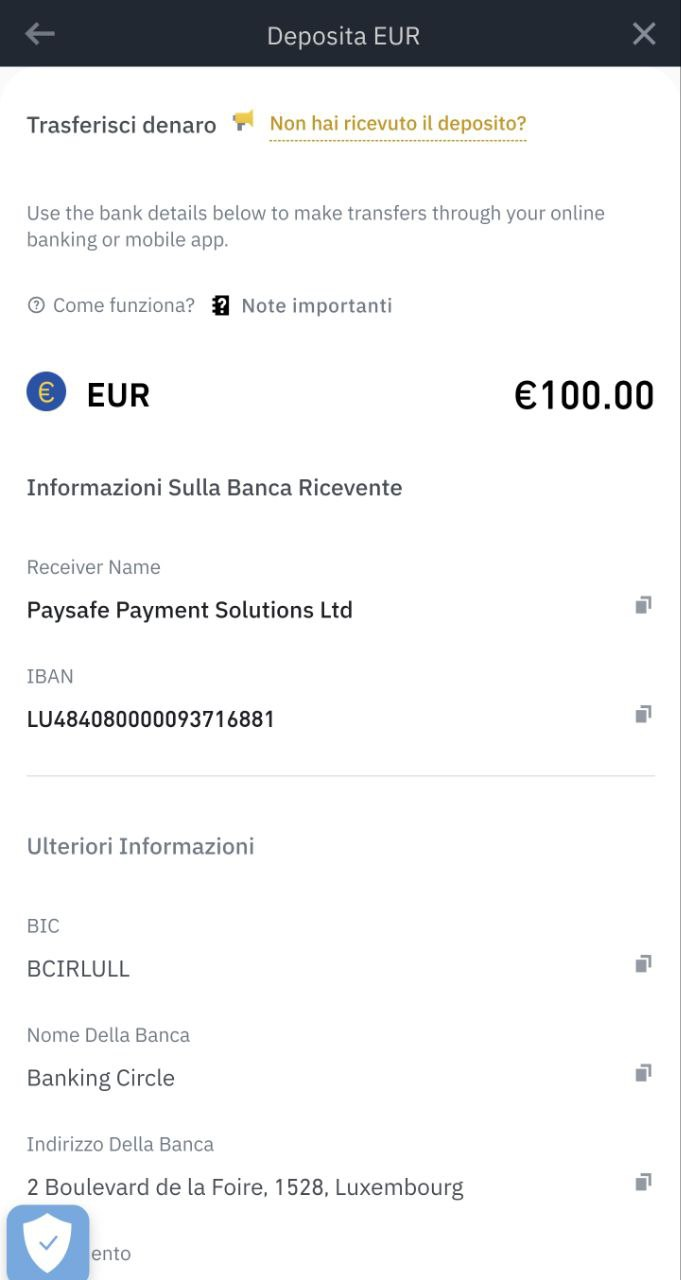Select the Paysafe Payment Solutions Ltd text
The height and width of the screenshot is (1280, 681).
tap(190, 610)
